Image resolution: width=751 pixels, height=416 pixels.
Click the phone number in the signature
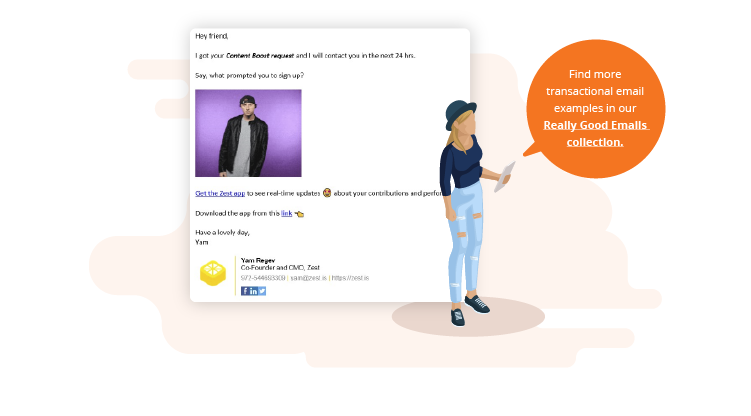click(x=263, y=278)
